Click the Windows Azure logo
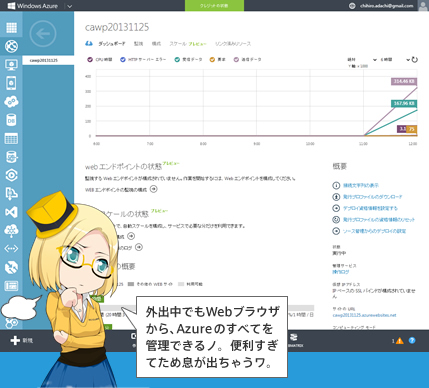Image resolution: width=429 pixels, height=388 pixels. pos(33,6)
